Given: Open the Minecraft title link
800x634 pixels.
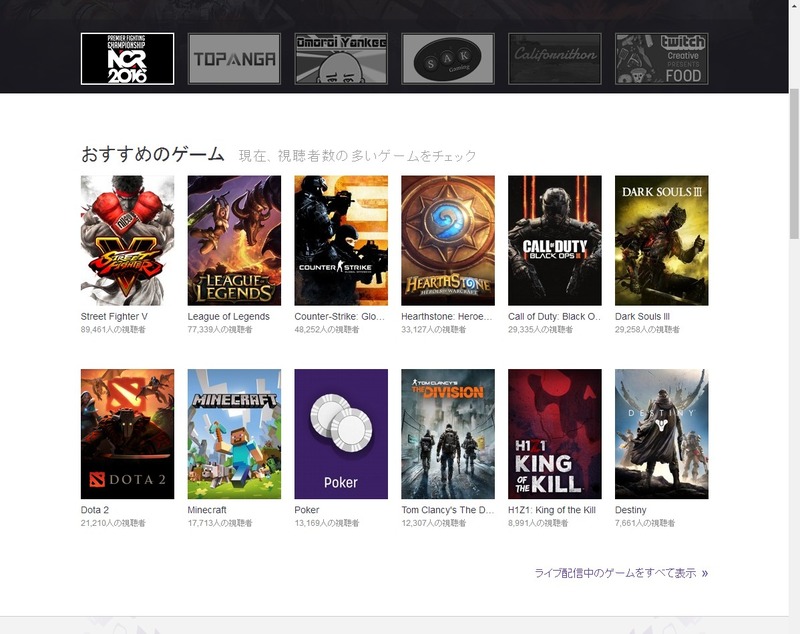Looking at the screenshot, I should point(207,510).
